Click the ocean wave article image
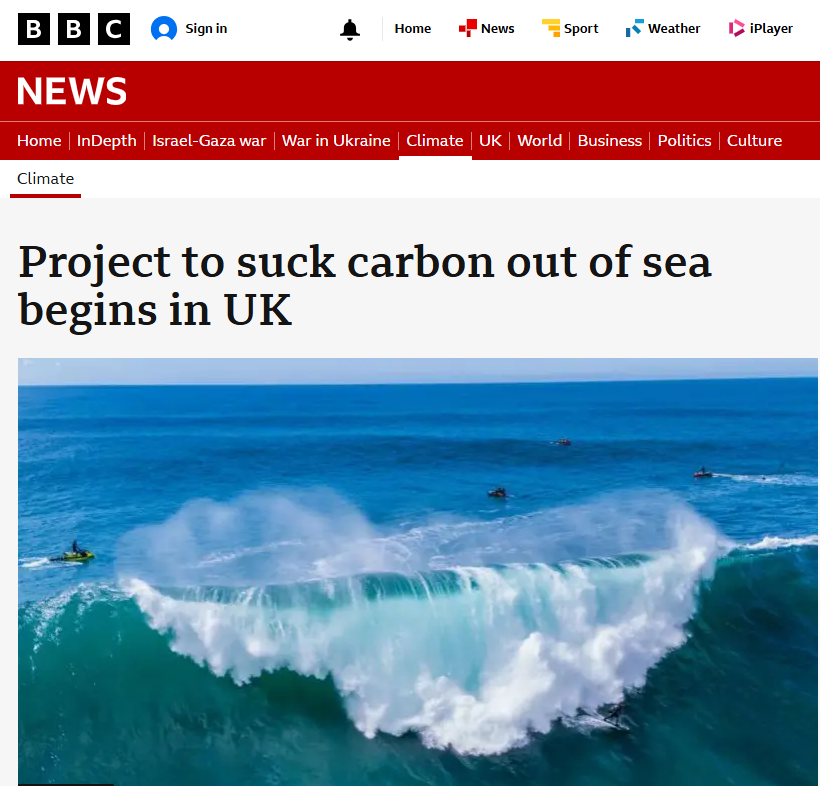Viewport: 820px width, 786px height. pyautogui.click(x=417, y=572)
